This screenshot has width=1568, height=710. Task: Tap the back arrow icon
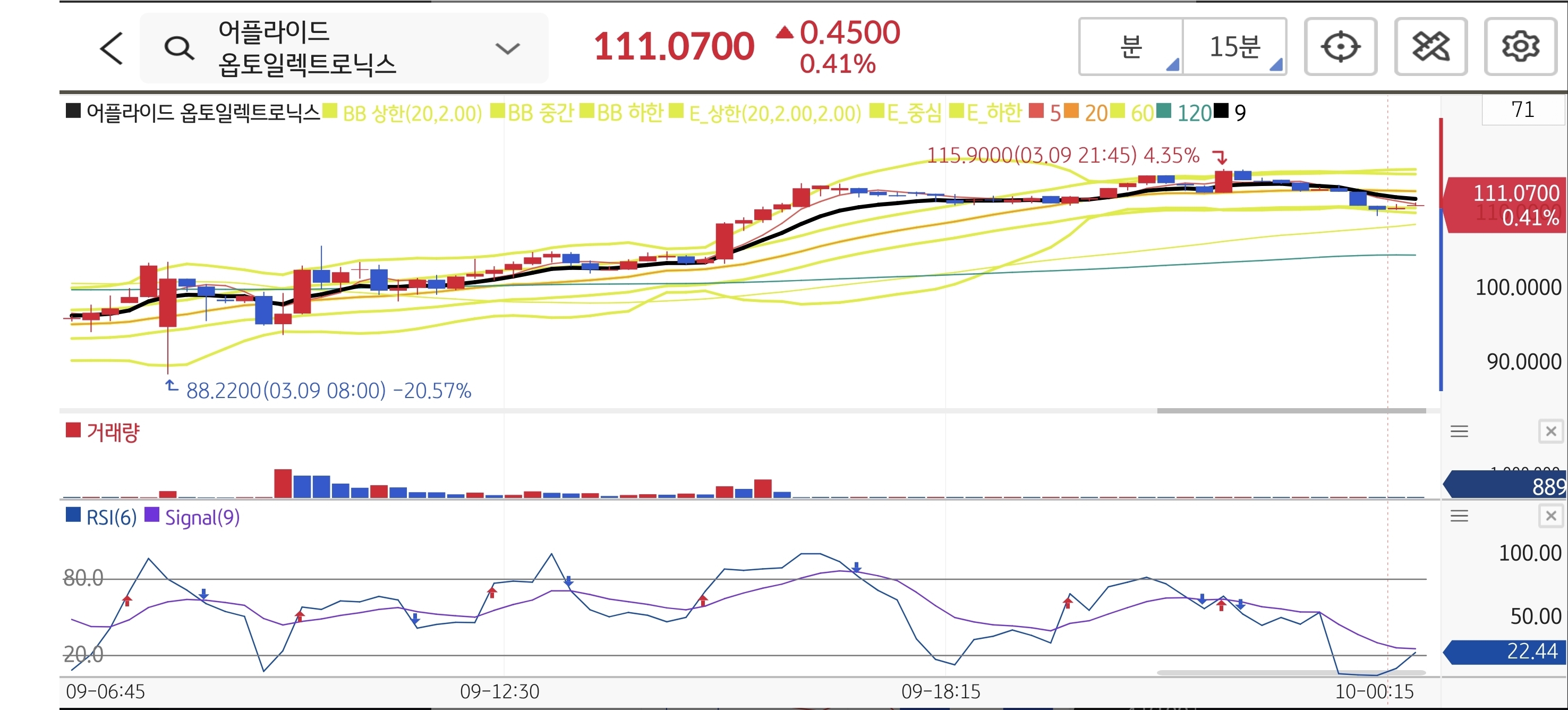(112, 48)
